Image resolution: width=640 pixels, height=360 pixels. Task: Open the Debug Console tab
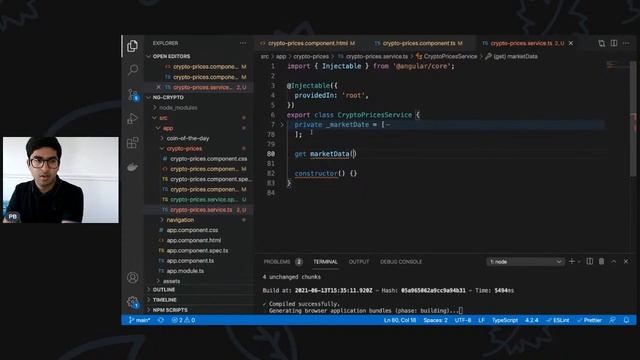click(x=401, y=262)
